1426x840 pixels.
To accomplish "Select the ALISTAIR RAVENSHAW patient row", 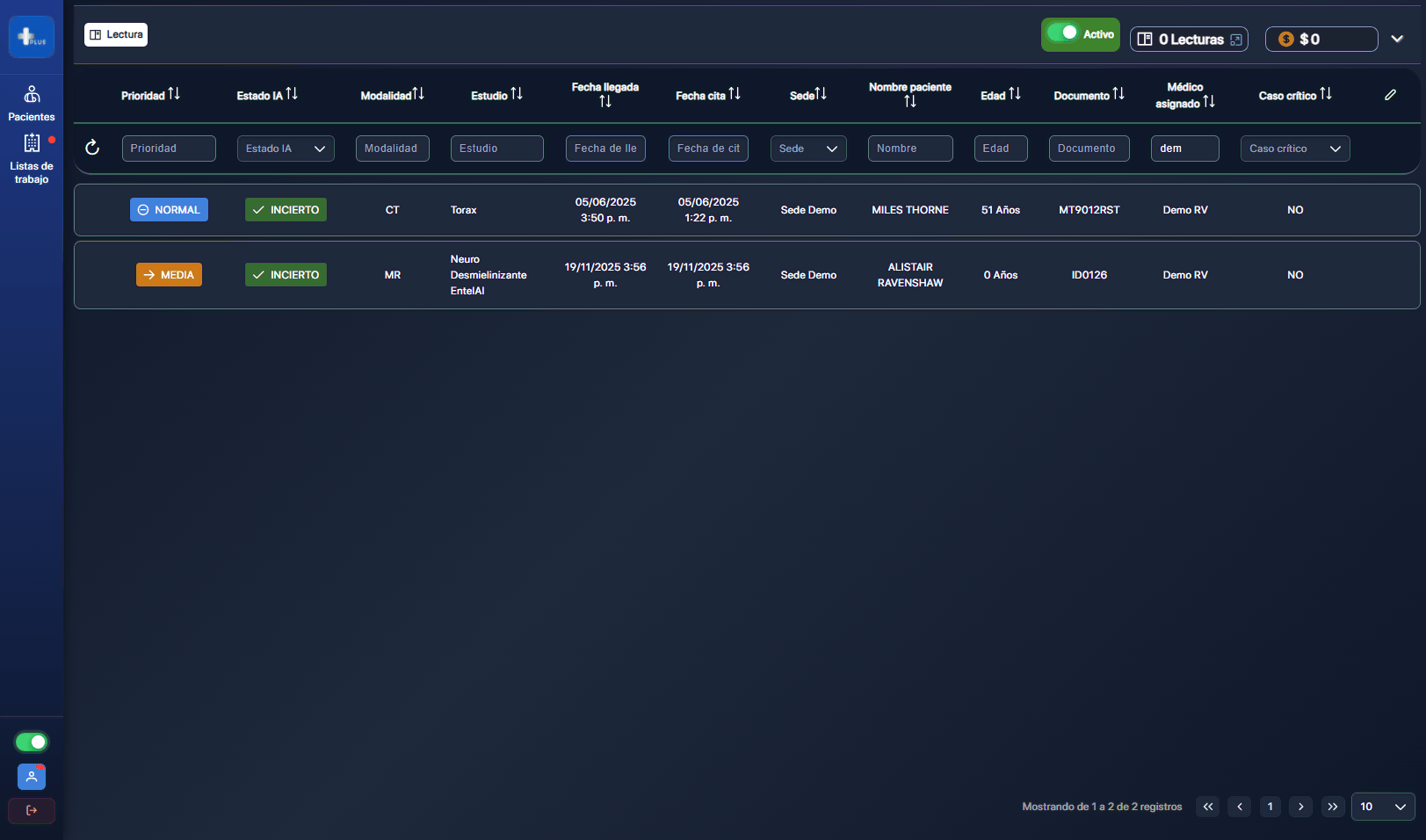I will (x=747, y=275).
